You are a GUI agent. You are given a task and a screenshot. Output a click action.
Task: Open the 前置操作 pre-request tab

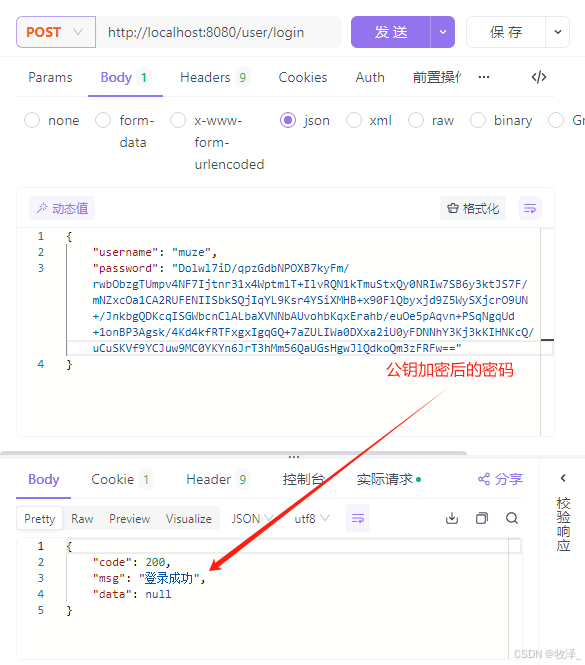coord(437,77)
